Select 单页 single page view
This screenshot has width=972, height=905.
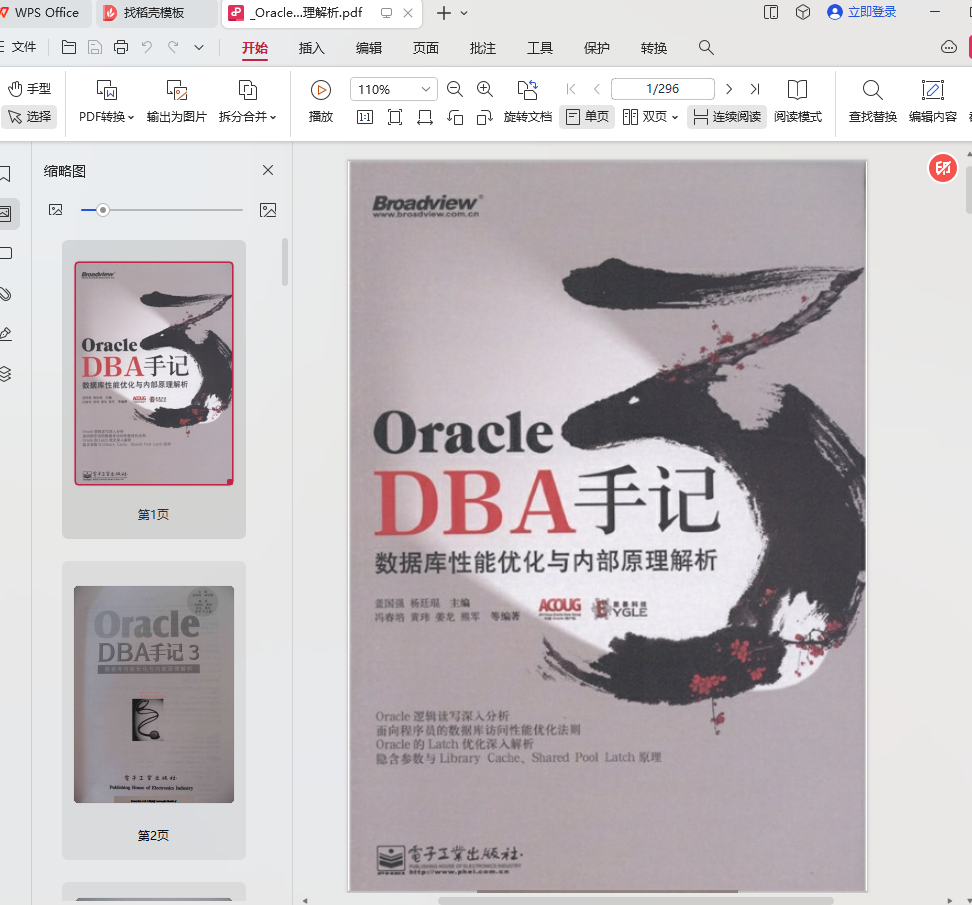pyautogui.click(x=587, y=117)
